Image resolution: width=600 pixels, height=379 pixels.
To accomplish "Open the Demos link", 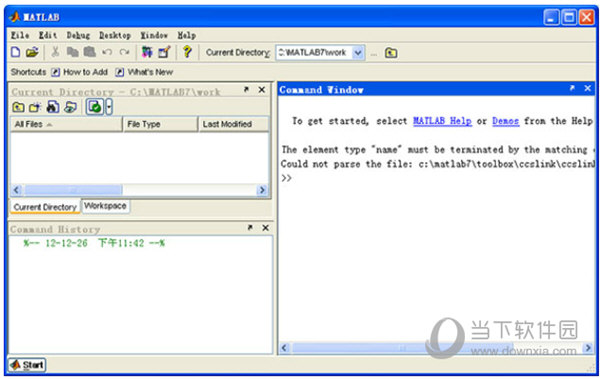I will pyautogui.click(x=505, y=121).
